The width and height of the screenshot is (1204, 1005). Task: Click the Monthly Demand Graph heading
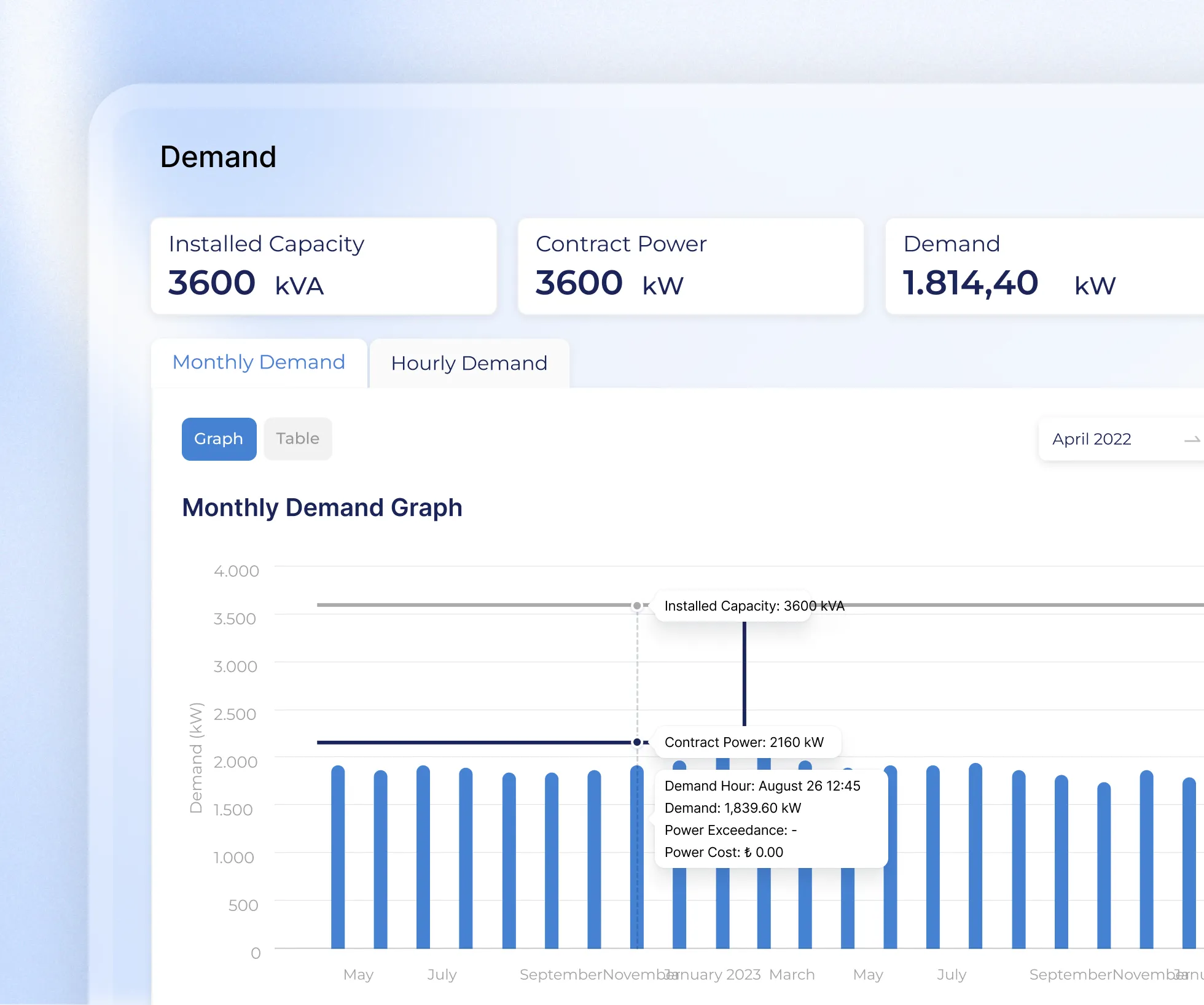322,508
